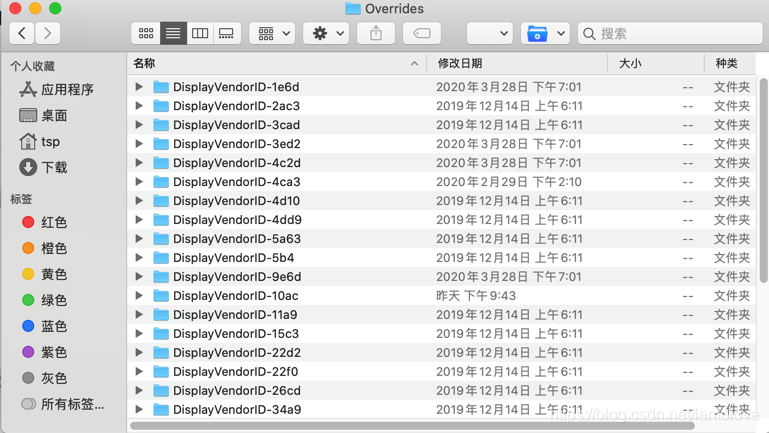Open 下载 in the sidebar
Viewport: 769px width, 433px height.
[43, 167]
